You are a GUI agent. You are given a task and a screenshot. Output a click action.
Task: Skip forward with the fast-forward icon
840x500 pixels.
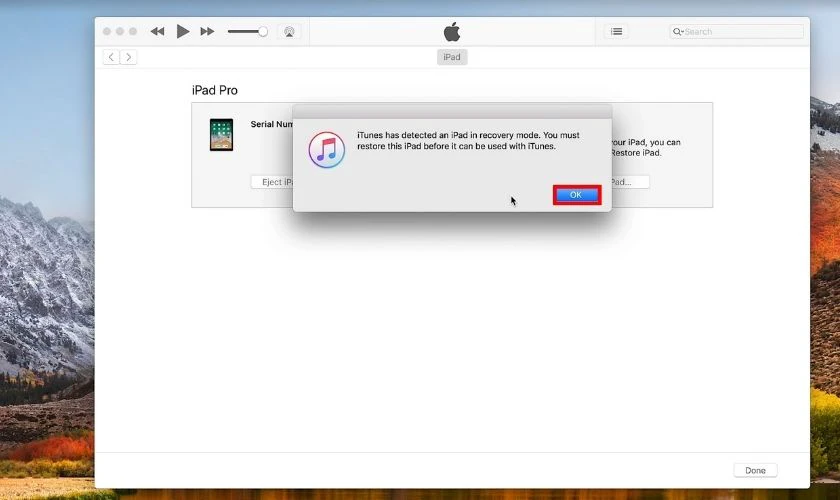point(207,32)
